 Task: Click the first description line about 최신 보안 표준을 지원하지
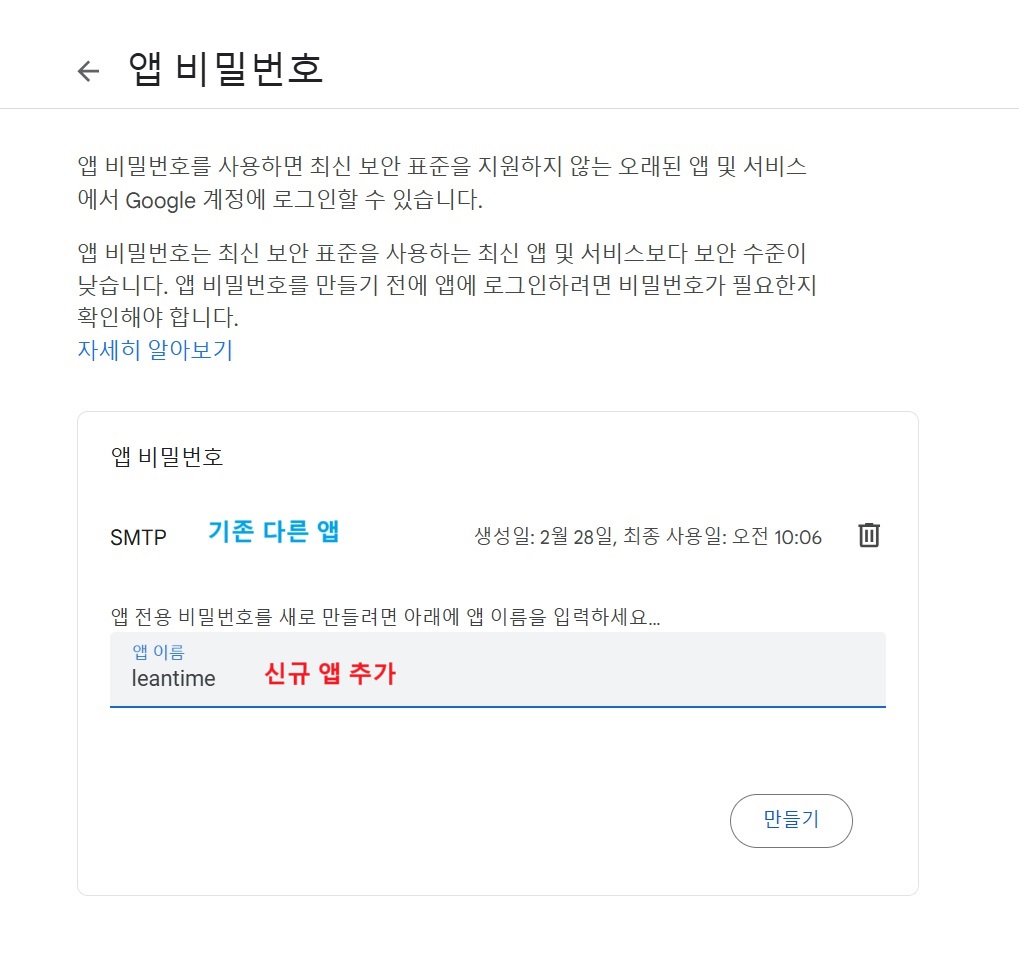click(x=441, y=167)
